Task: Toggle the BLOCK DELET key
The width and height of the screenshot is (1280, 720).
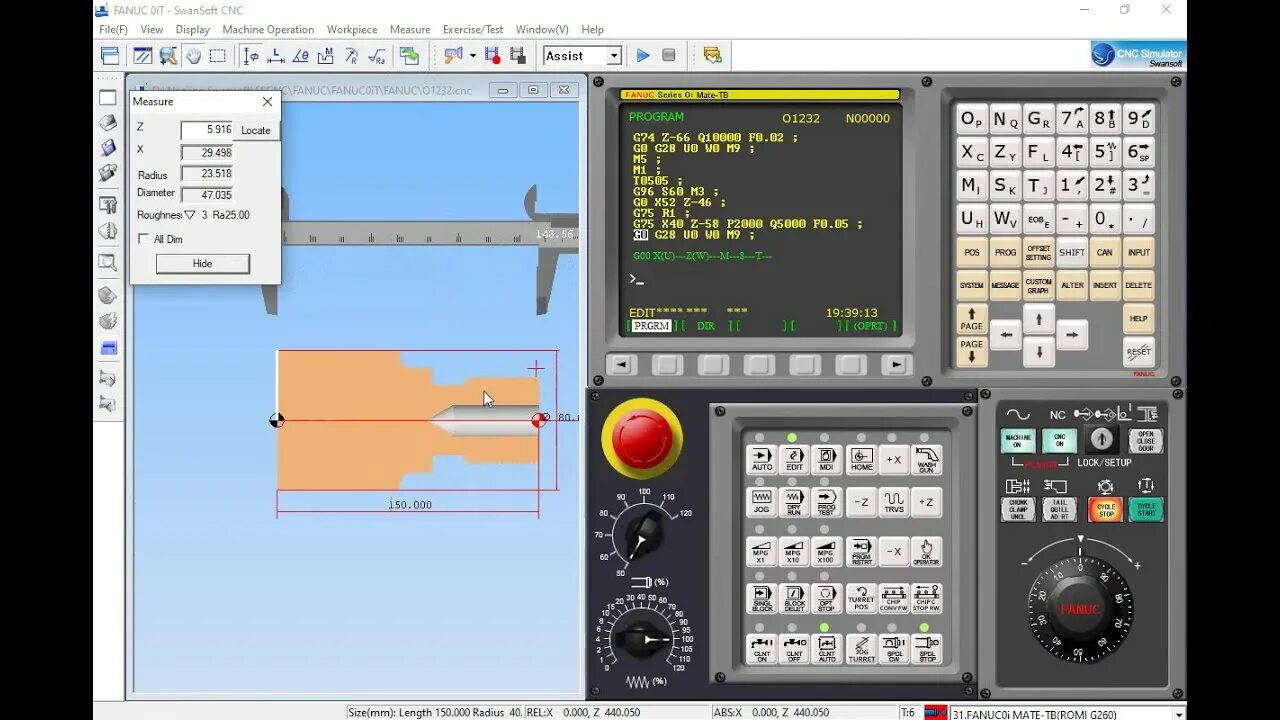Action: (794, 599)
